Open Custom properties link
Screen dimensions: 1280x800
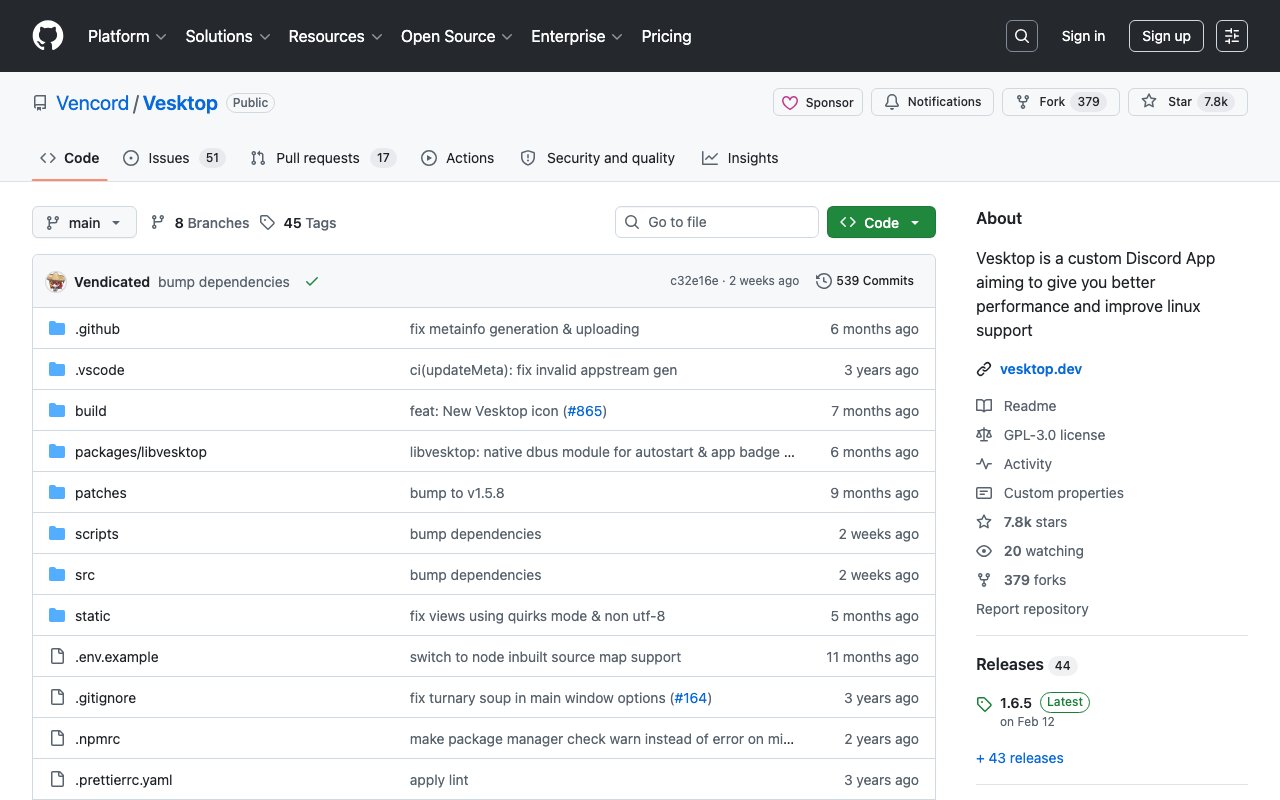1050,493
